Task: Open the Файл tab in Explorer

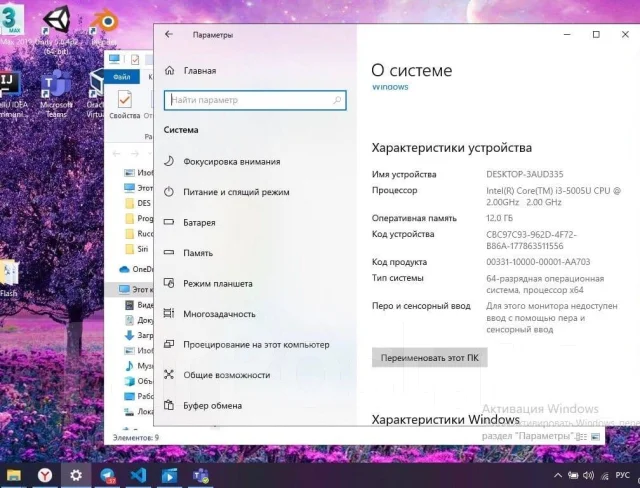Action: pos(122,77)
